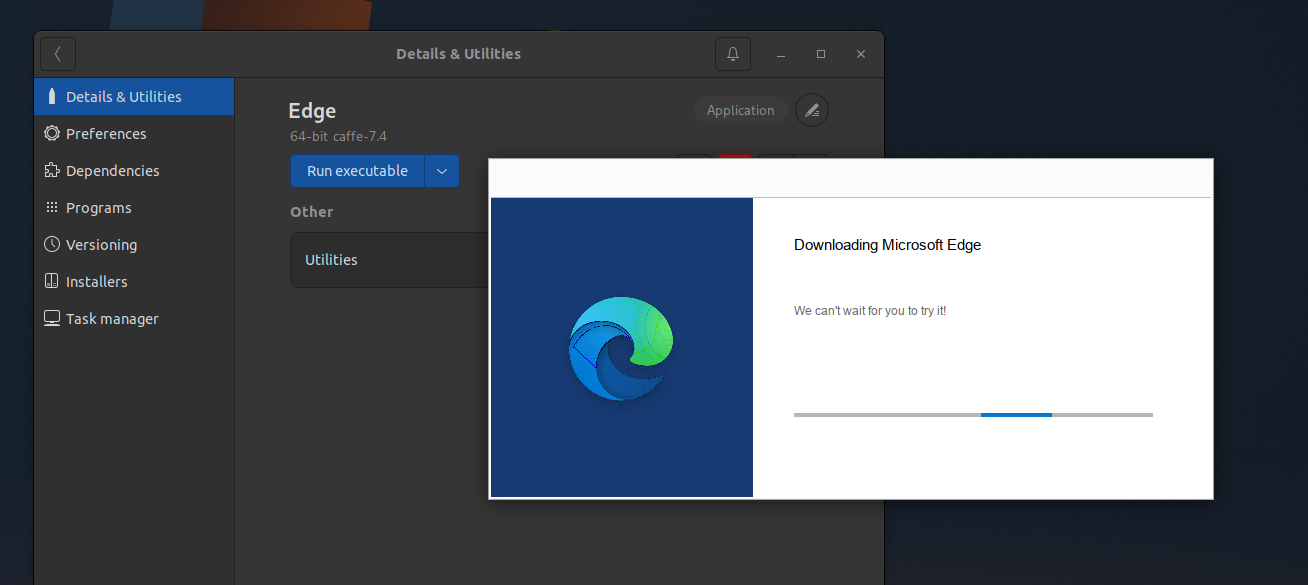Click the 'Details & Utilities' window title
Screen dimensions: 1308x585
[x=458, y=54]
